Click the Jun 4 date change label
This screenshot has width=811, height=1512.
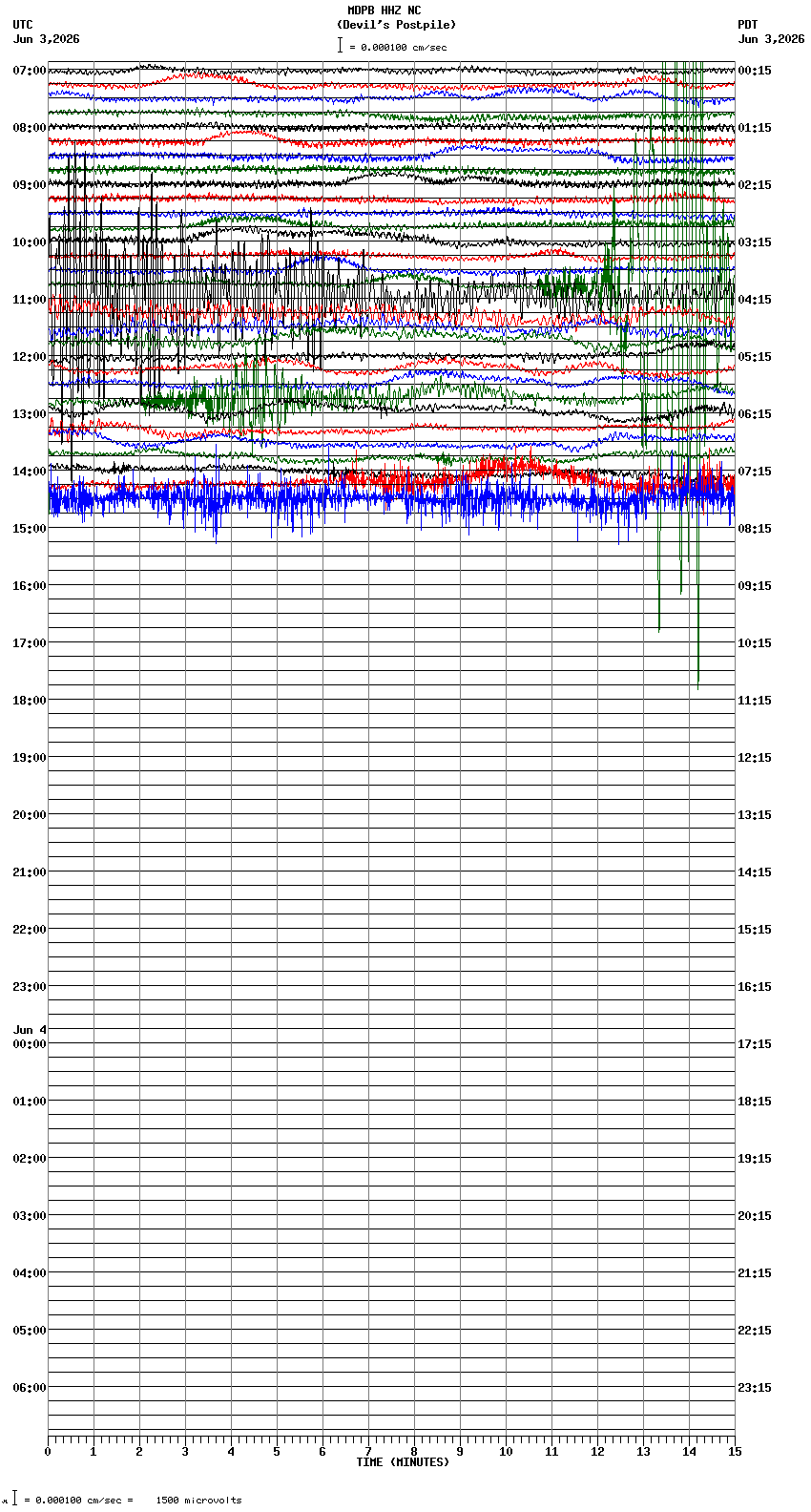tap(30, 1030)
